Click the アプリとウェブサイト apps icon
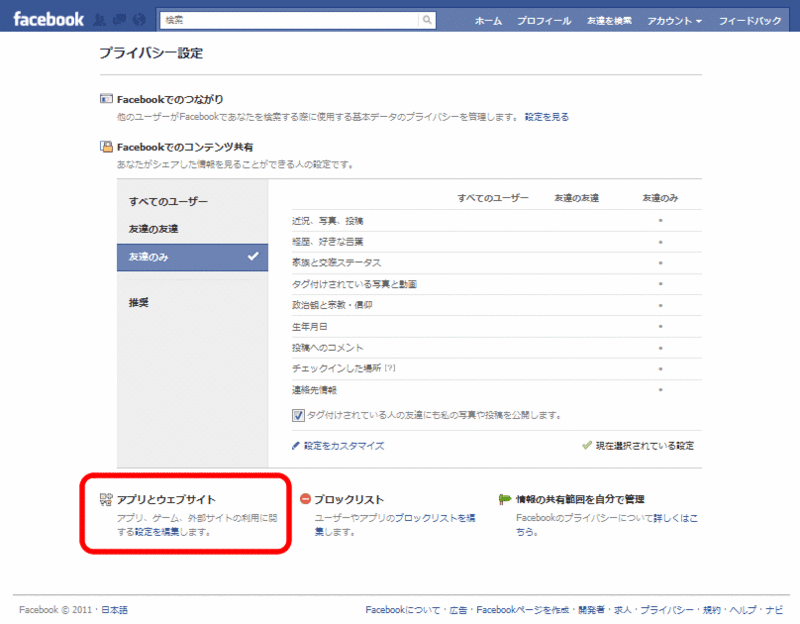This screenshot has height=624, width=800. coord(106,500)
